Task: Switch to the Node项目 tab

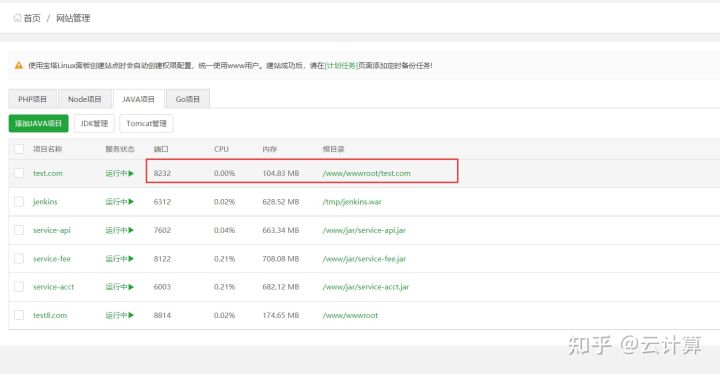Action: (x=84, y=99)
